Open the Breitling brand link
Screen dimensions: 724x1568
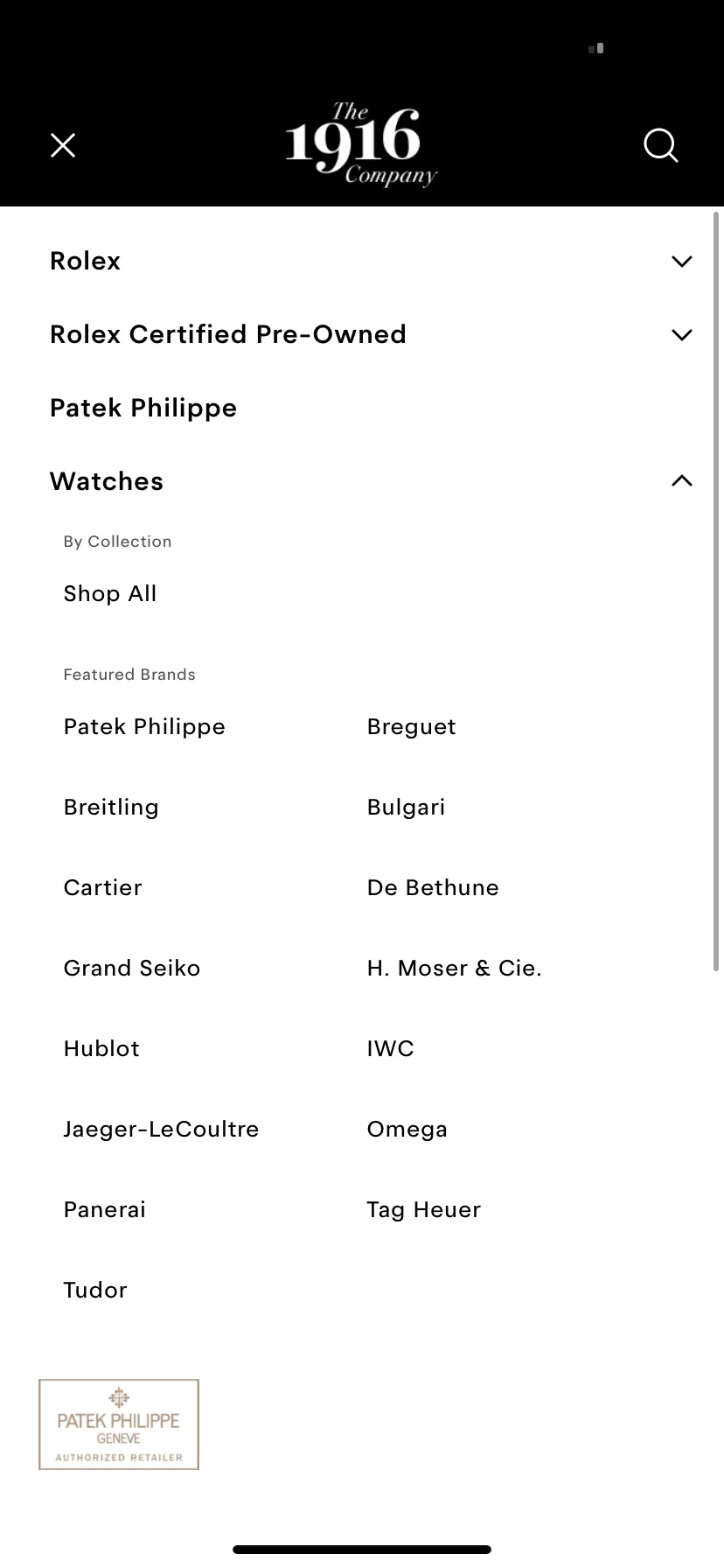click(x=111, y=808)
